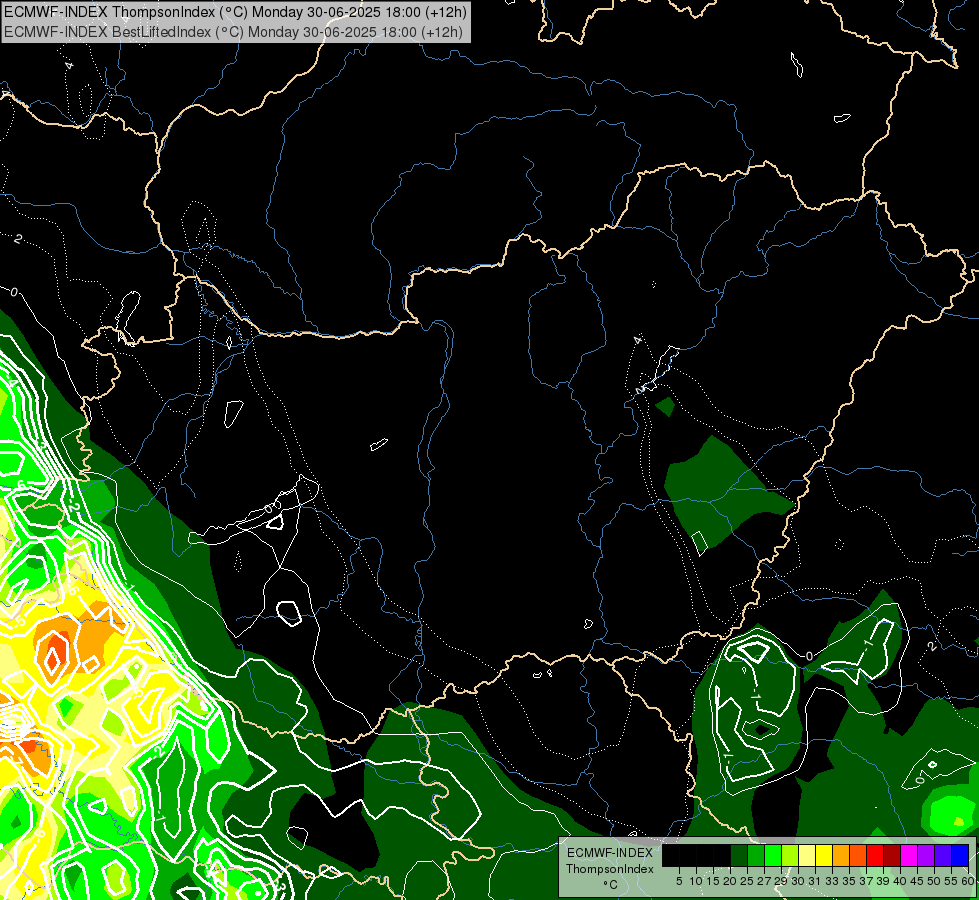979x900 pixels.
Task: Click the dark green 20–25 legend swatch
Action: click(739, 856)
